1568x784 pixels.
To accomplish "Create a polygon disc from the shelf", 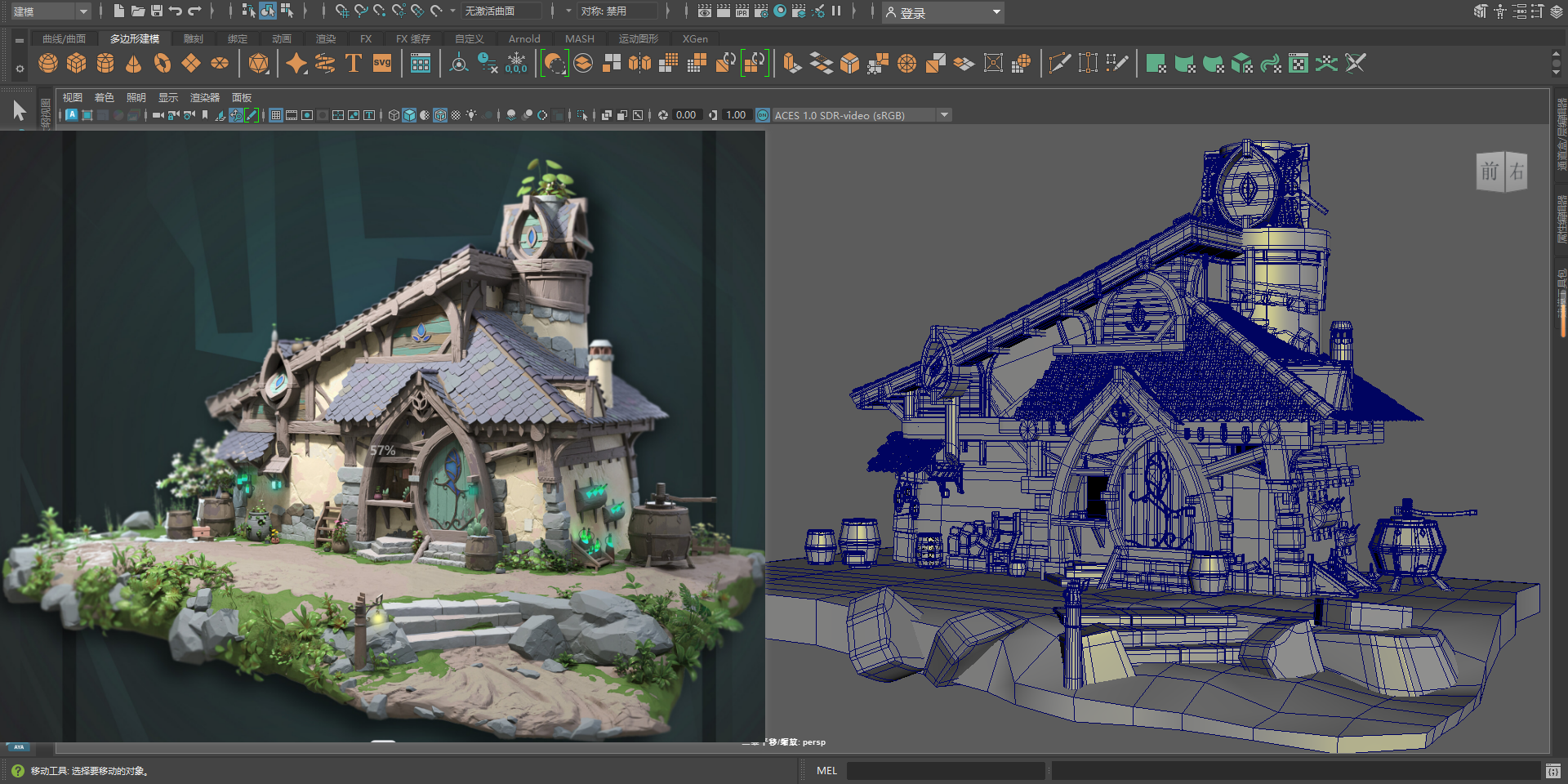I will tap(220, 63).
